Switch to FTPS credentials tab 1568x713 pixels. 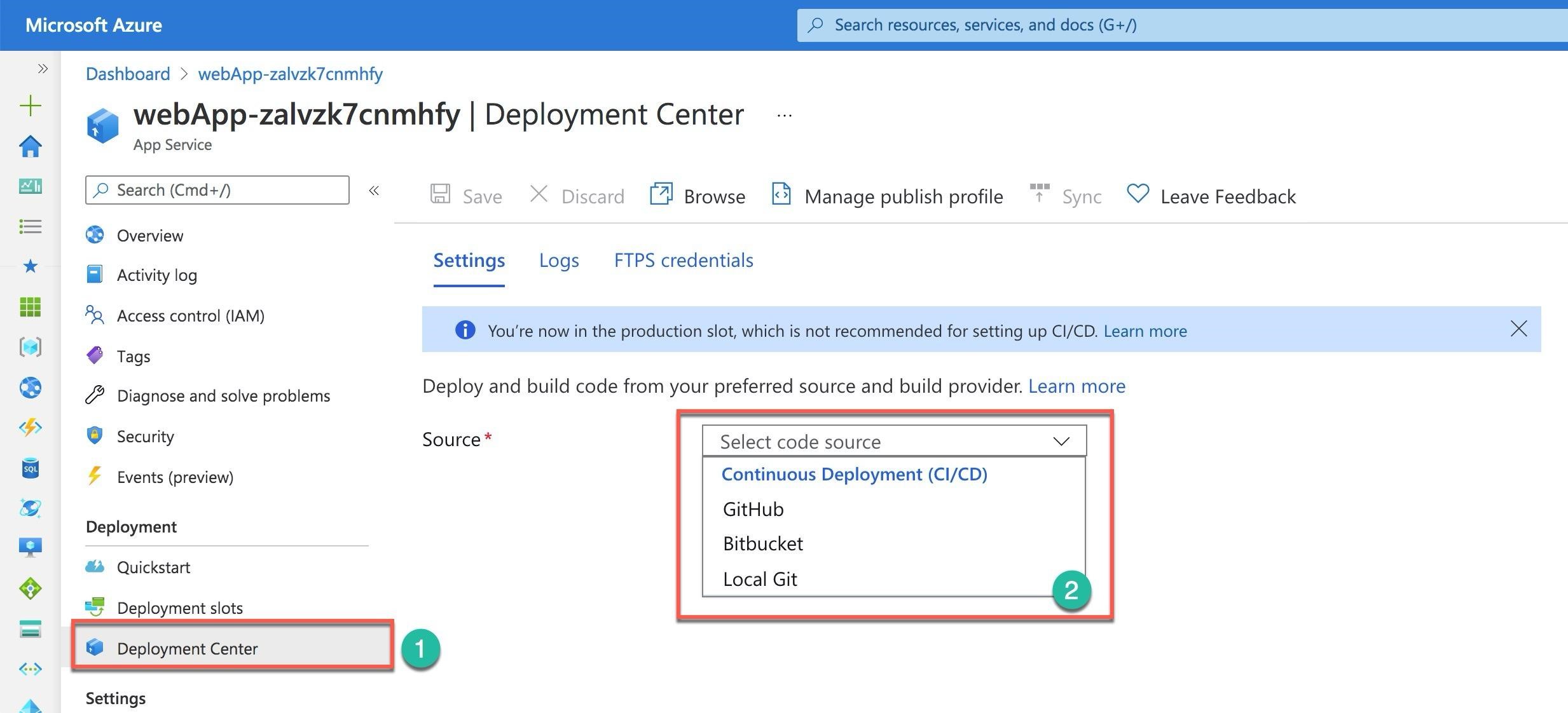(x=684, y=261)
